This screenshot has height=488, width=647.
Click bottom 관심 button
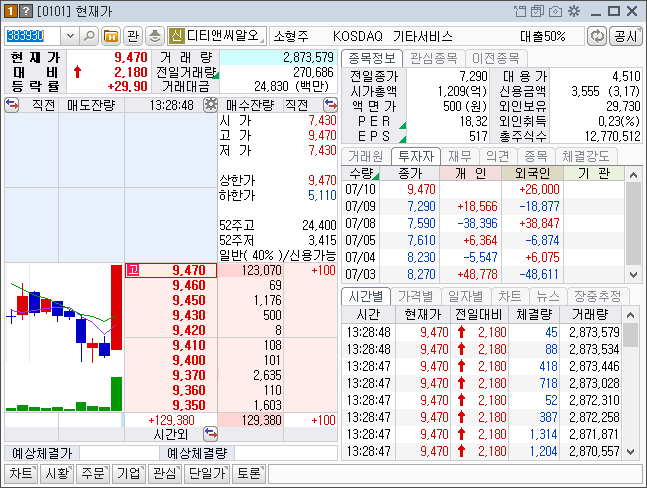pos(165,474)
